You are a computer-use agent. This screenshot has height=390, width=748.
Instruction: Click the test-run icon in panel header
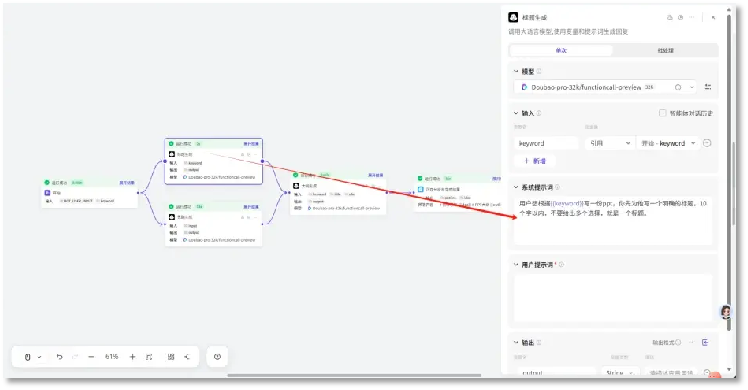coord(669,17)
